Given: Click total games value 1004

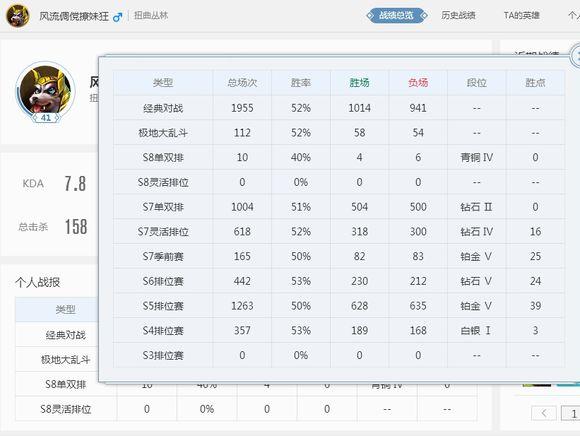Looking at the screenshot, I should pos(242,207).
